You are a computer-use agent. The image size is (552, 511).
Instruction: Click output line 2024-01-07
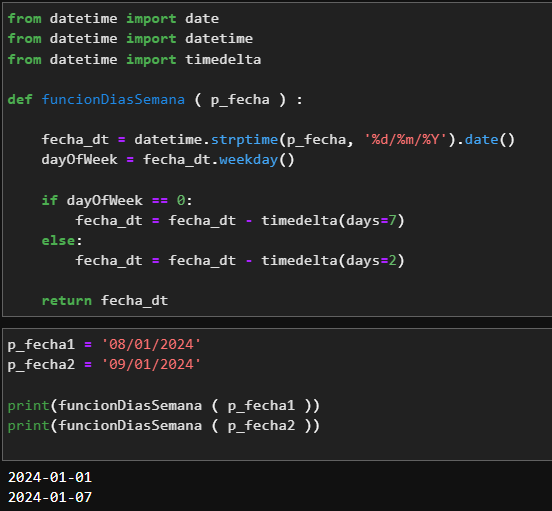50,498
